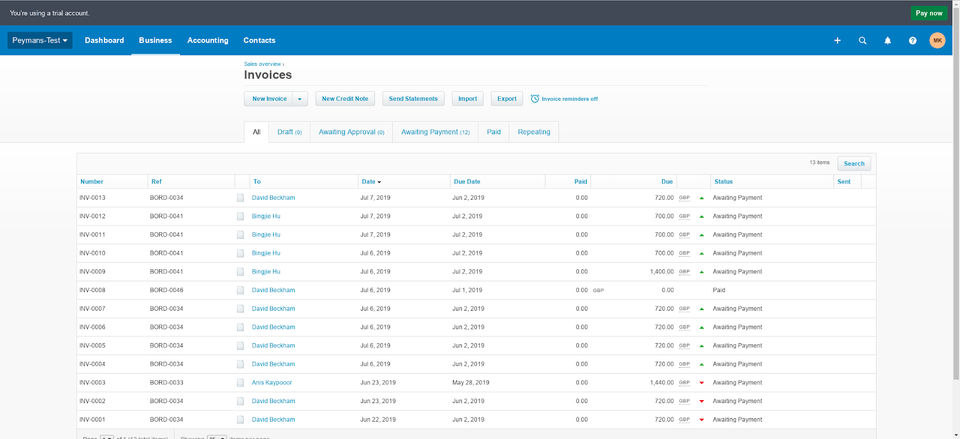Sort by the Due Date column header
Viewport: 960px width, 439px height.
pyautogui.click(x=467, y=182)
